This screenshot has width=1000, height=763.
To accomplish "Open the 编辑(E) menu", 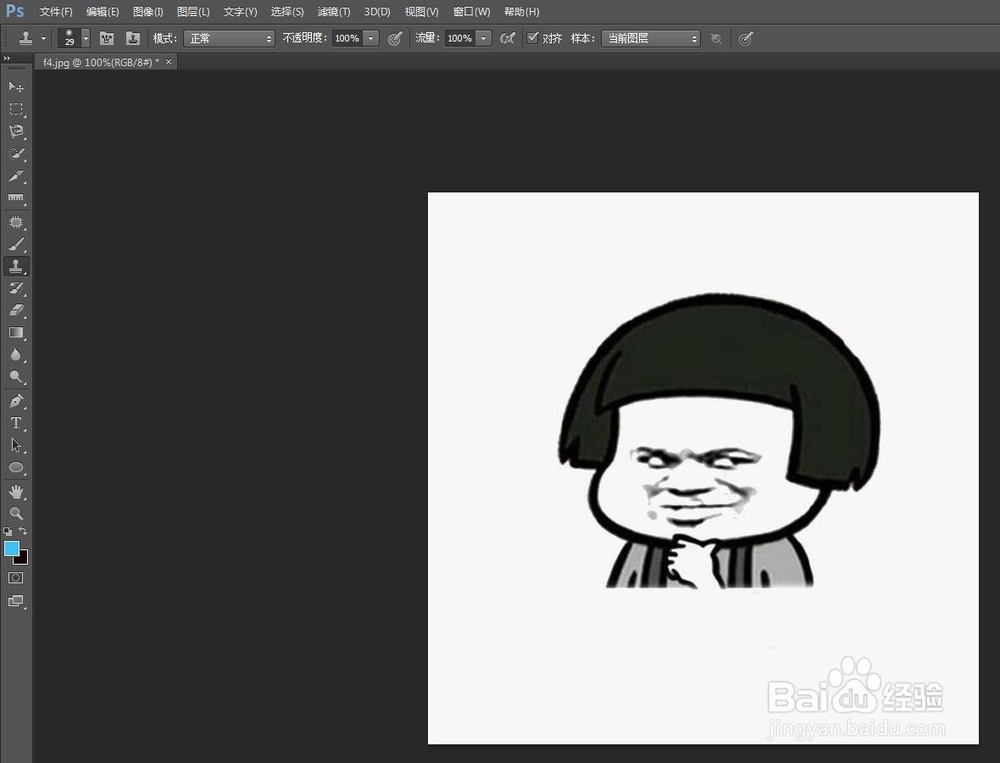I will pos(102,11).
